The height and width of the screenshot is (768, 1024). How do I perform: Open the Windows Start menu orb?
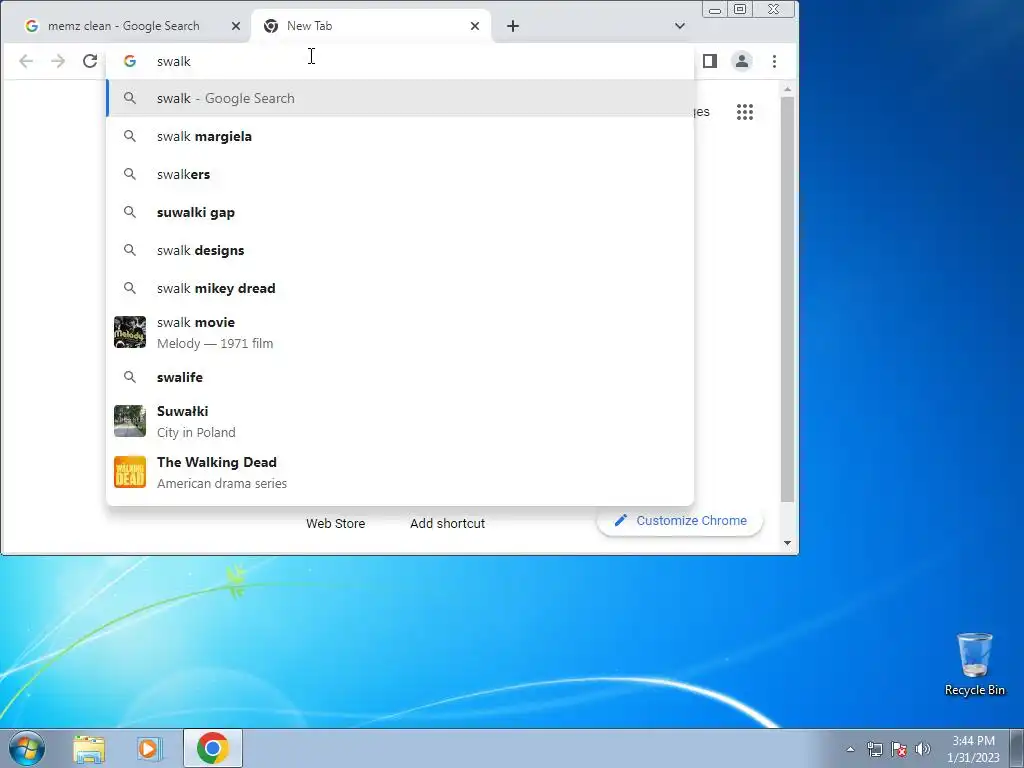(x=27, y=748)
